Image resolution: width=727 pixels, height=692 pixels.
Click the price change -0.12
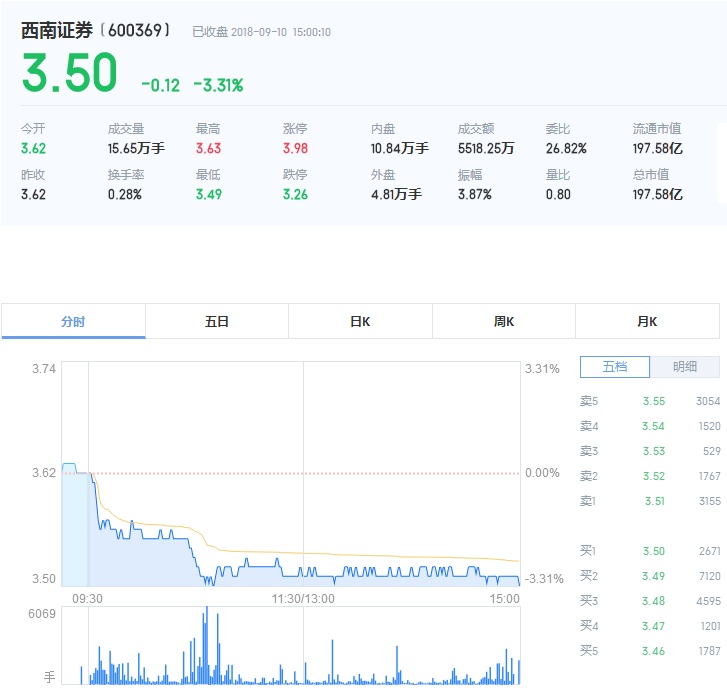pyautogui.click(x=160, y=85)
